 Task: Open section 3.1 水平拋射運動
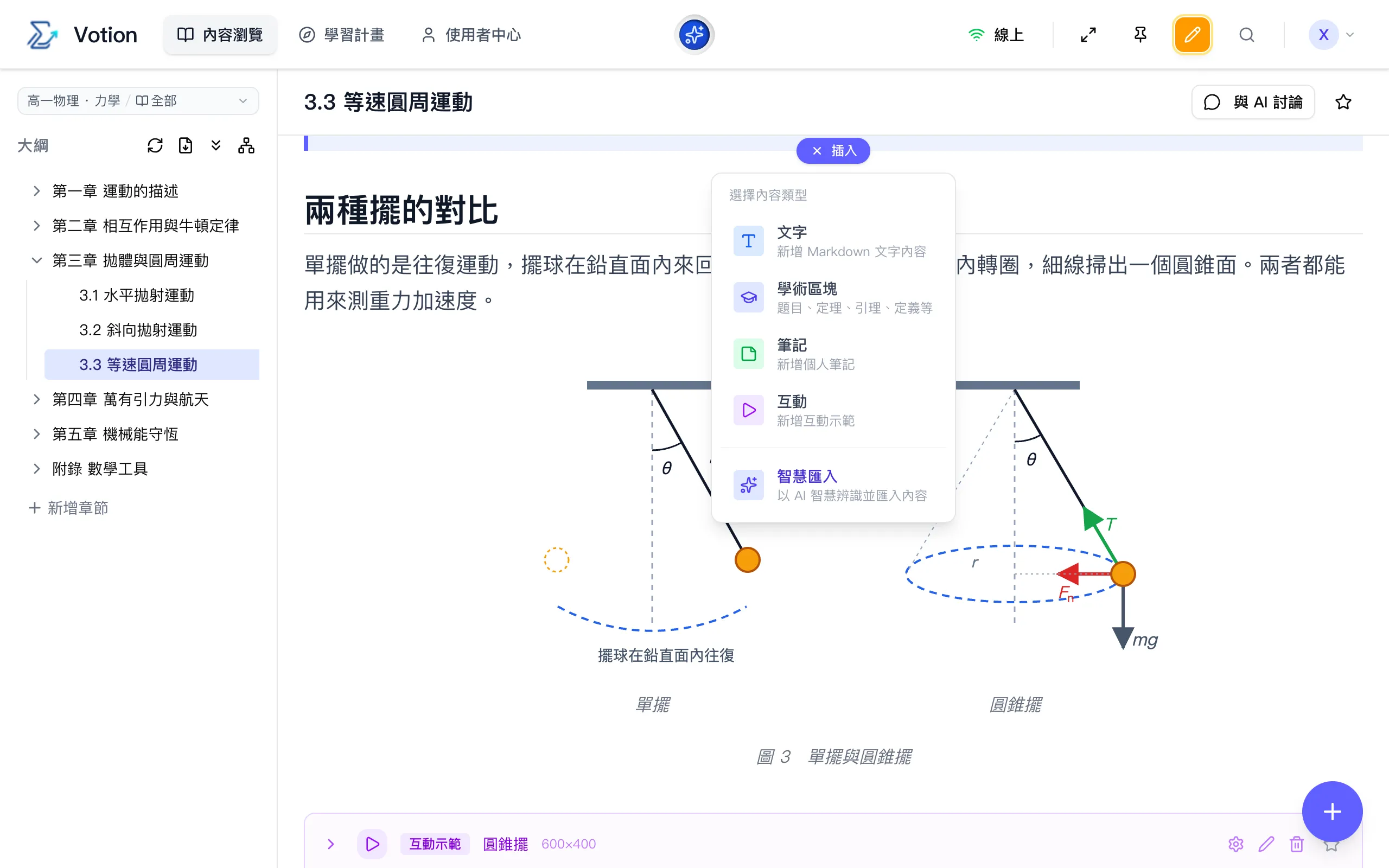pyautogui.click(x=151, y=295)
